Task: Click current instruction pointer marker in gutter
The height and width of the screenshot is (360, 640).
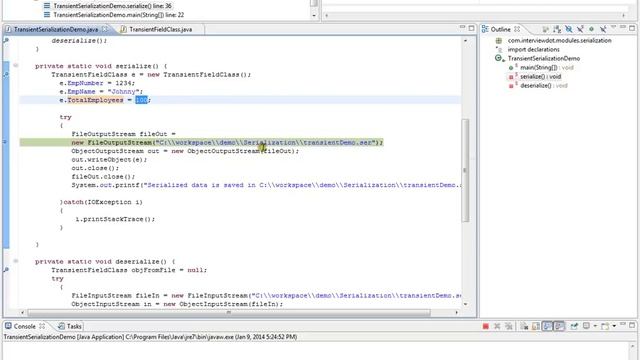Action: [5, 142]
